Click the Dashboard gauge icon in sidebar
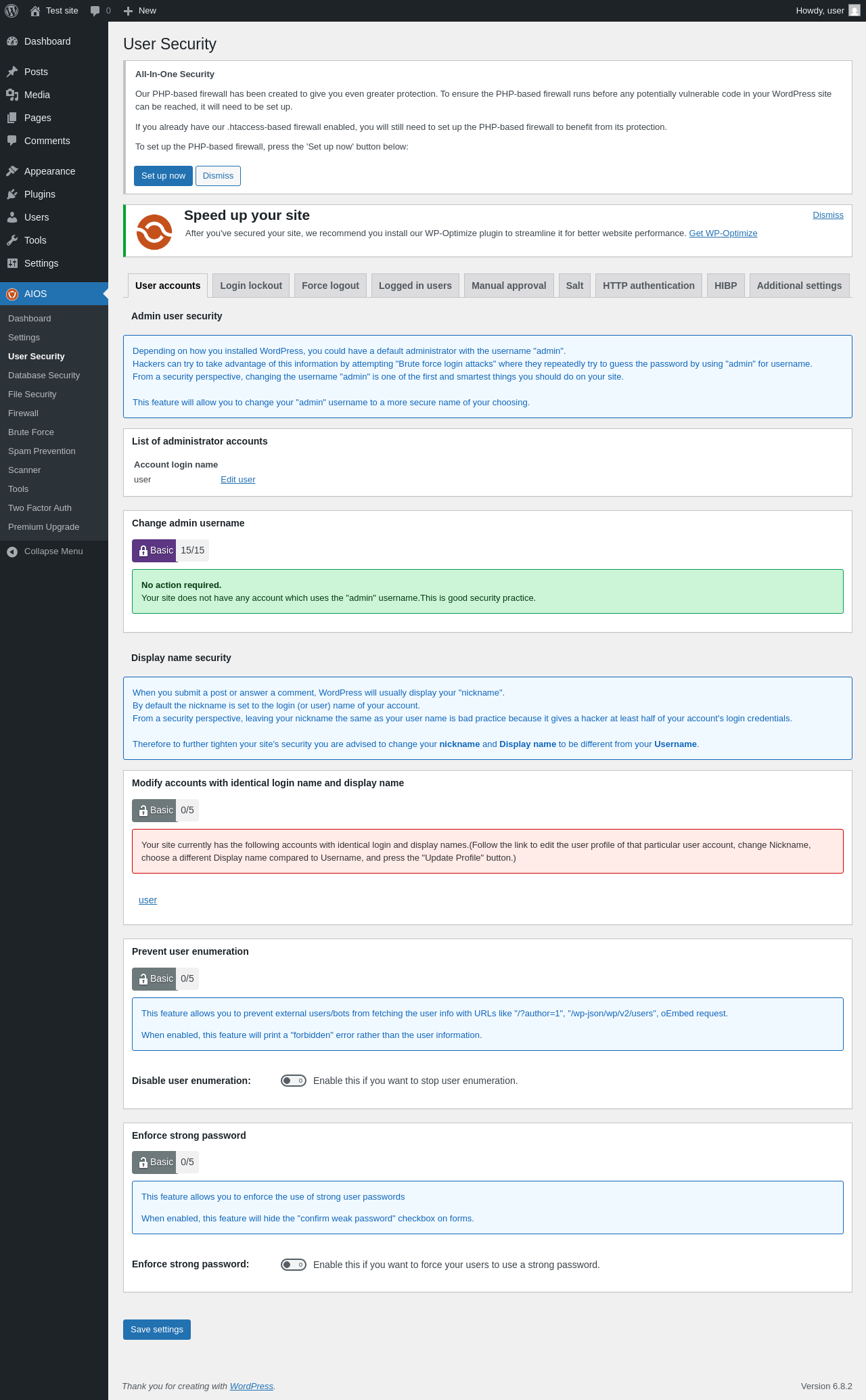 tap(12, 41)
